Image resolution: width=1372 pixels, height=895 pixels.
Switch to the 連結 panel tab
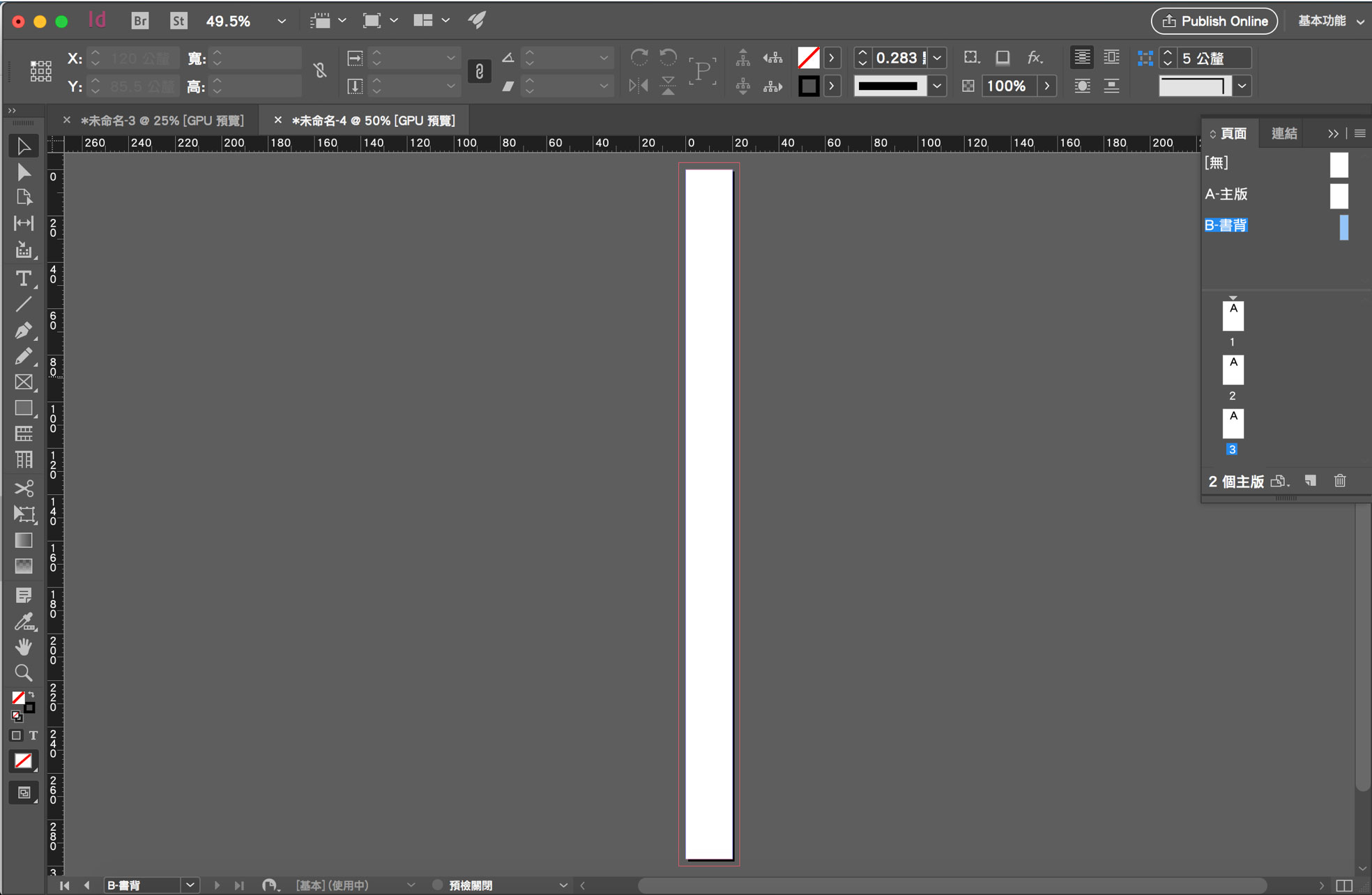pos(1283,133)
